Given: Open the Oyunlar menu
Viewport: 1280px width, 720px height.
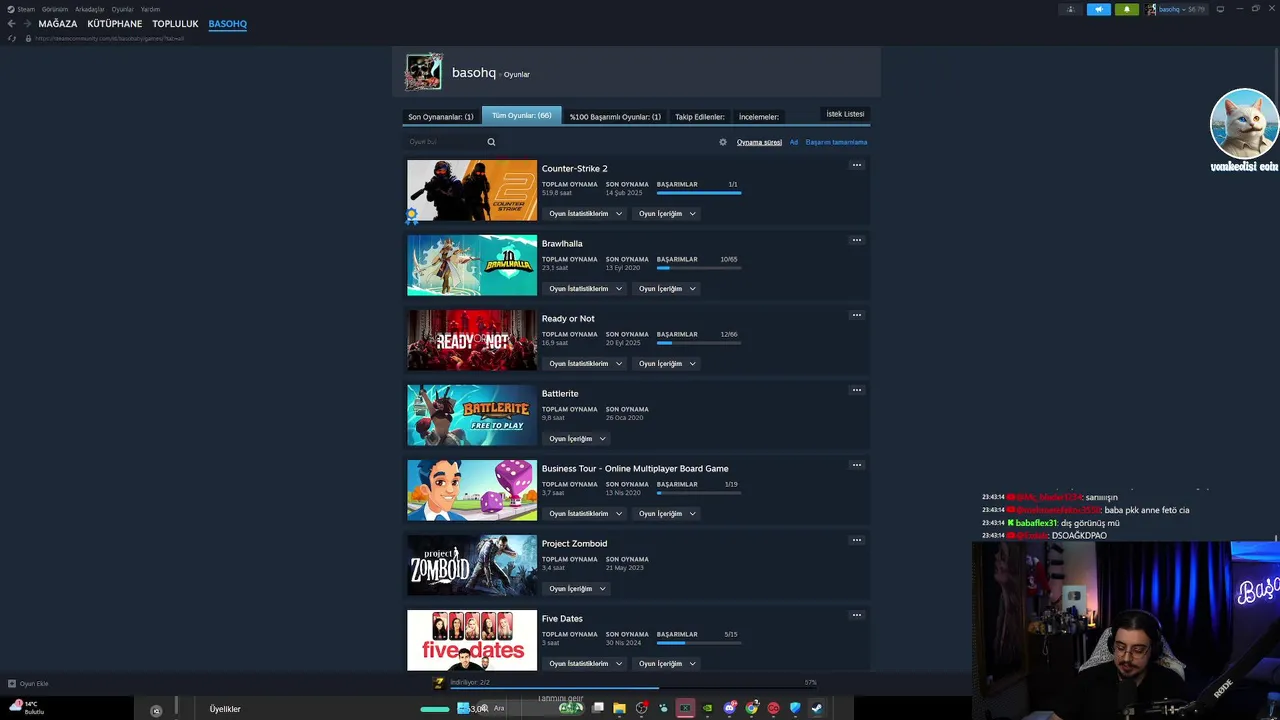Looking at the screenshot, I should coord(123,9).
